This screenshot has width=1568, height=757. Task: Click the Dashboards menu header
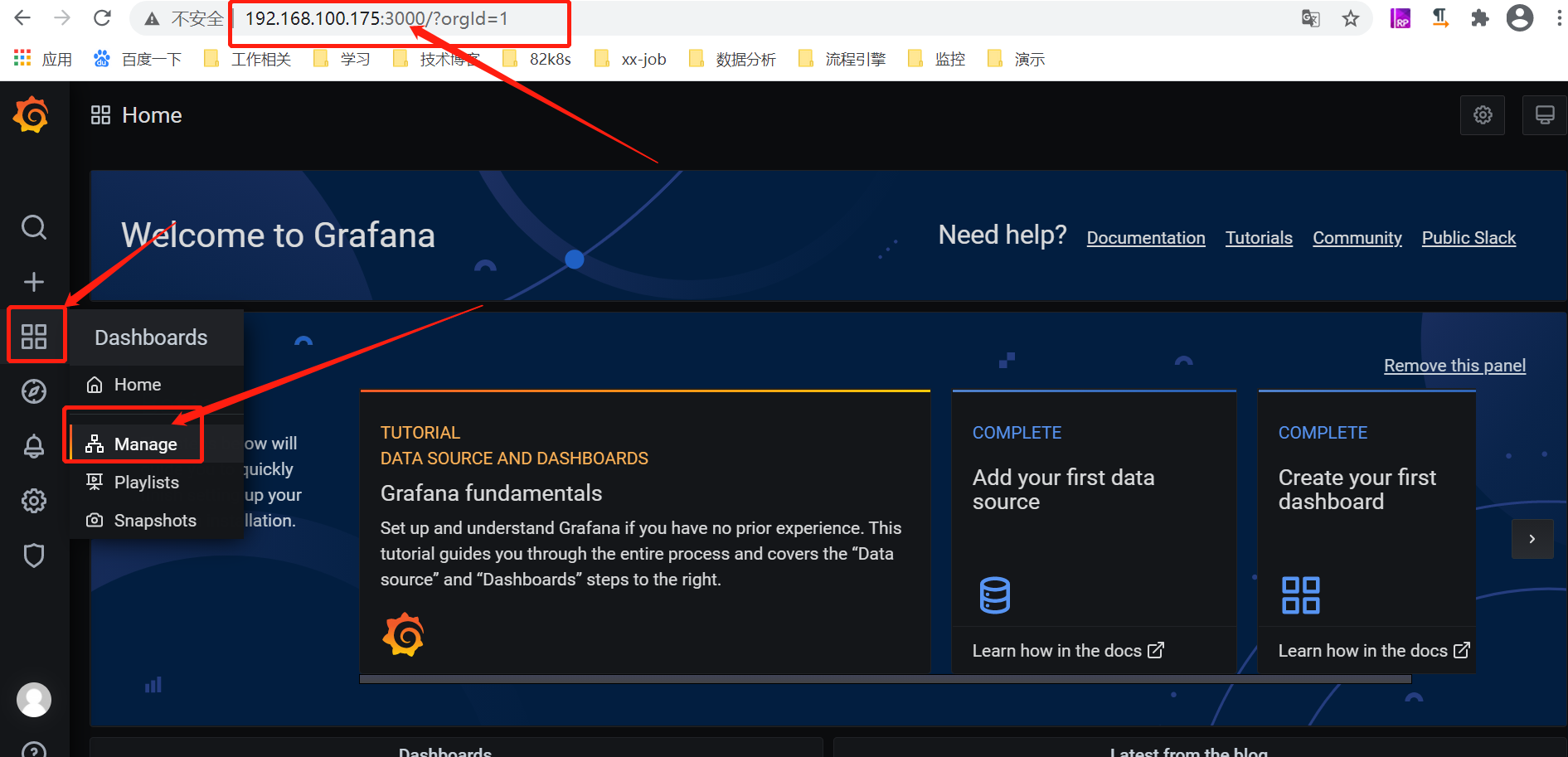click(x=151, y=337)
